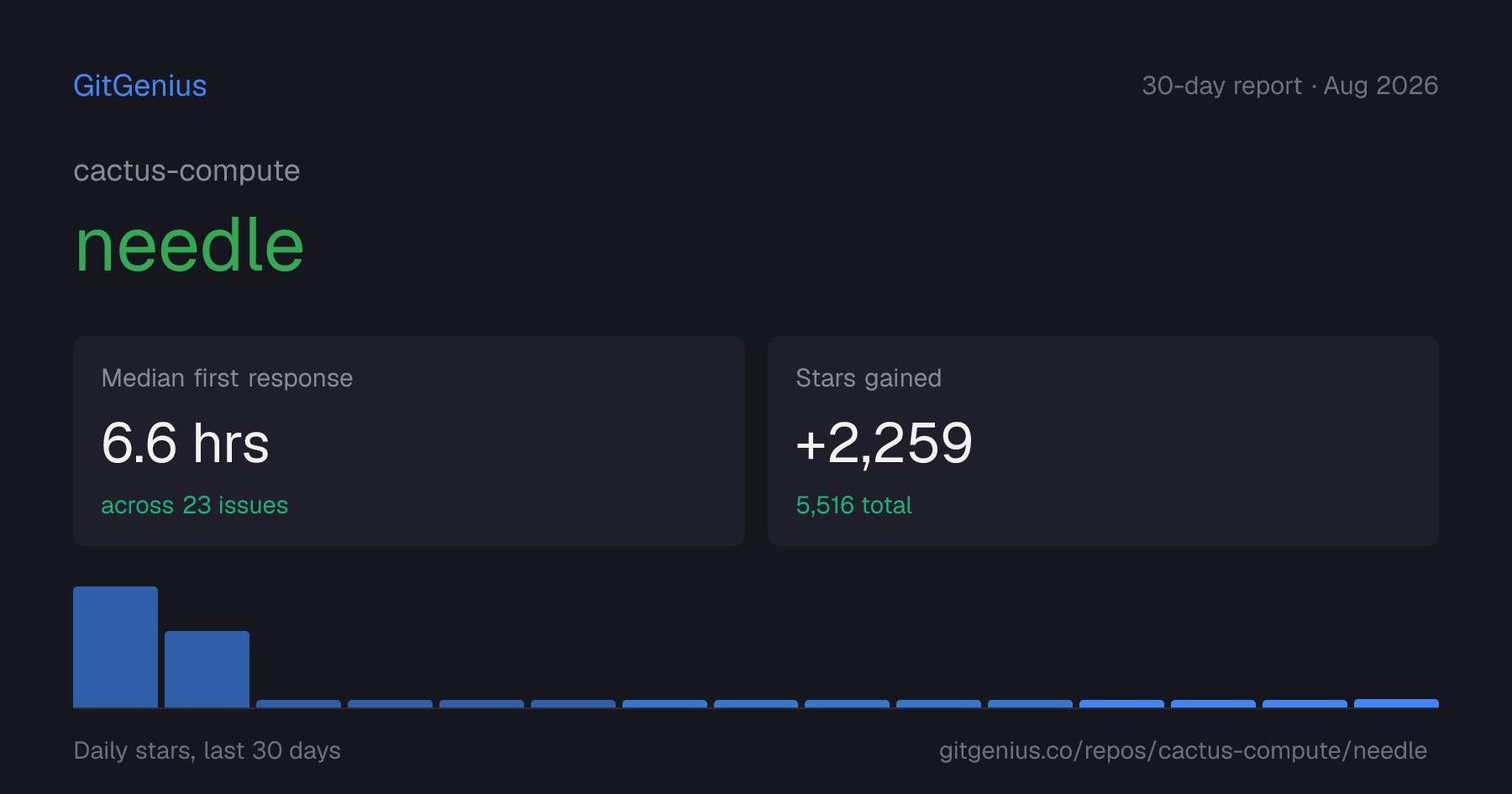The height and width of the screenshot is (794, 1512).
Task: Click the Median first response heading
Action: pyautogui.click(x=227, y=378)
